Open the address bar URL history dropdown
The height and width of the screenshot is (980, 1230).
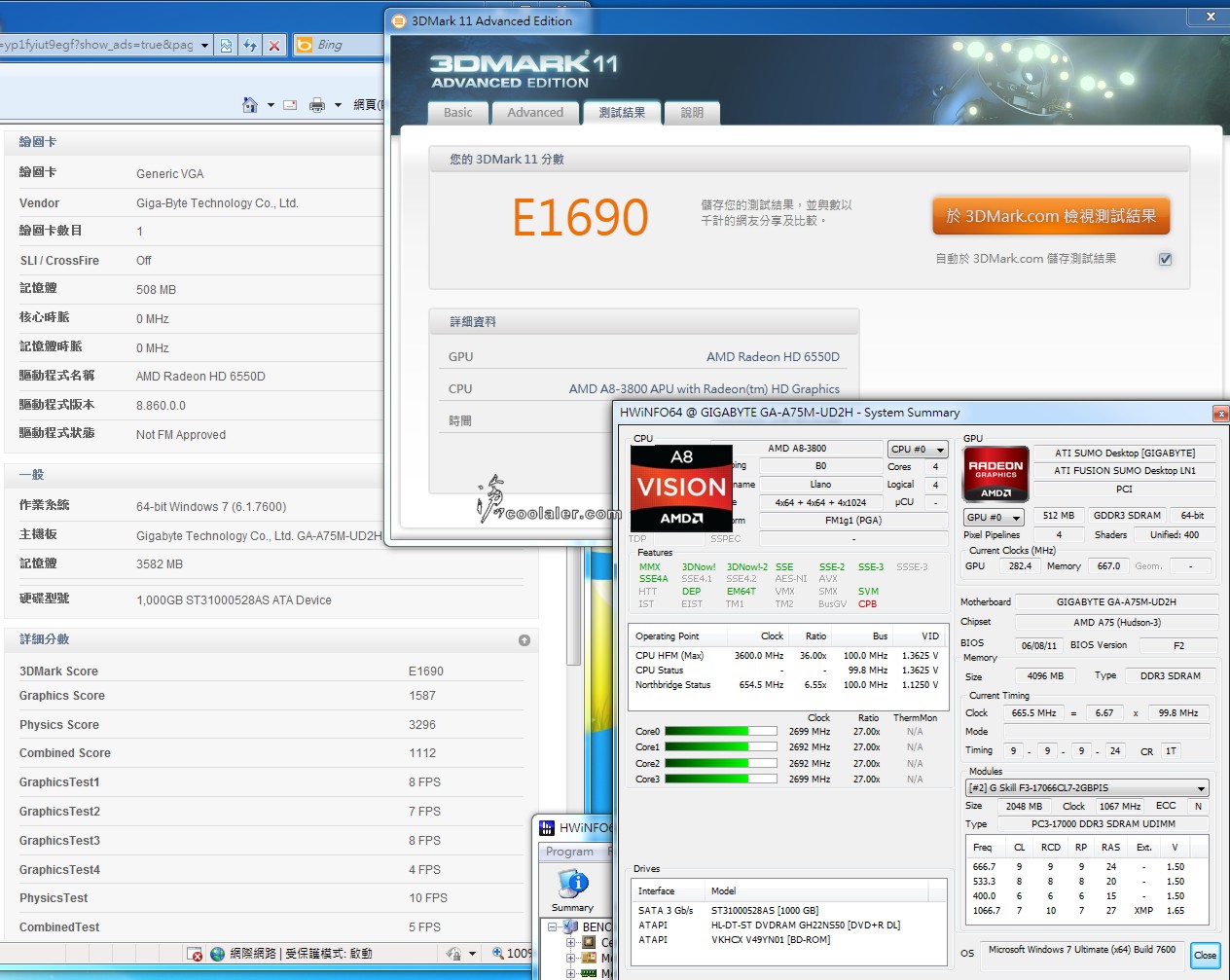click(204, 45)
